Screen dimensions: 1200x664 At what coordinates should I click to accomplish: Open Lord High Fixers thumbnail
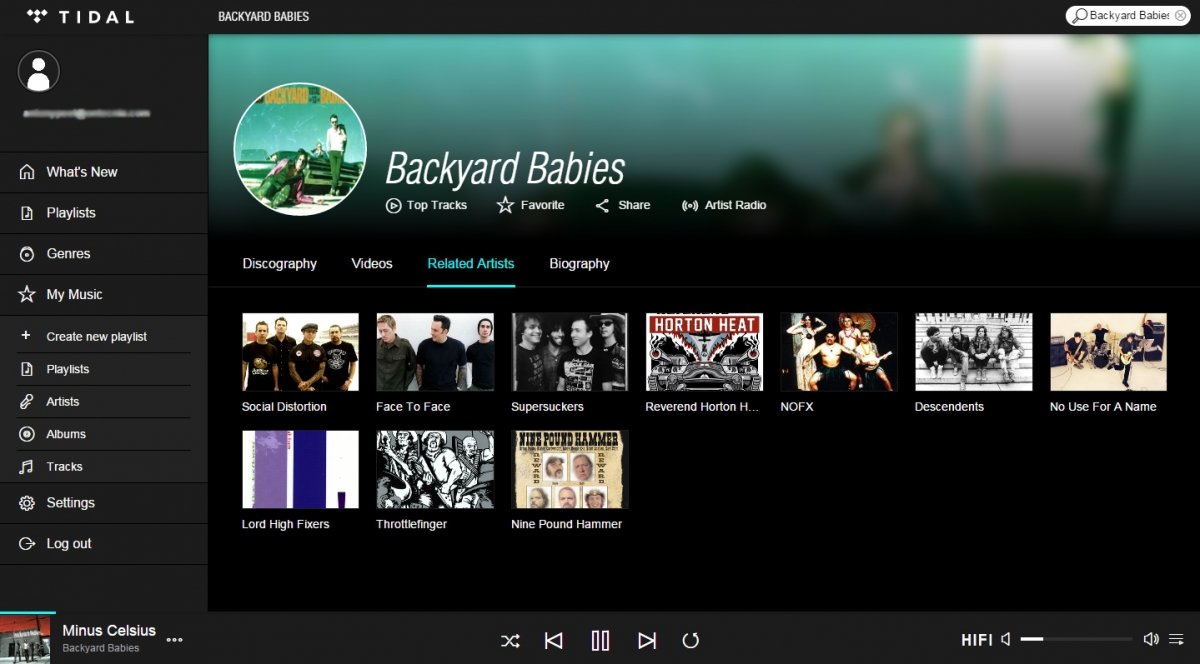(300, 470)
